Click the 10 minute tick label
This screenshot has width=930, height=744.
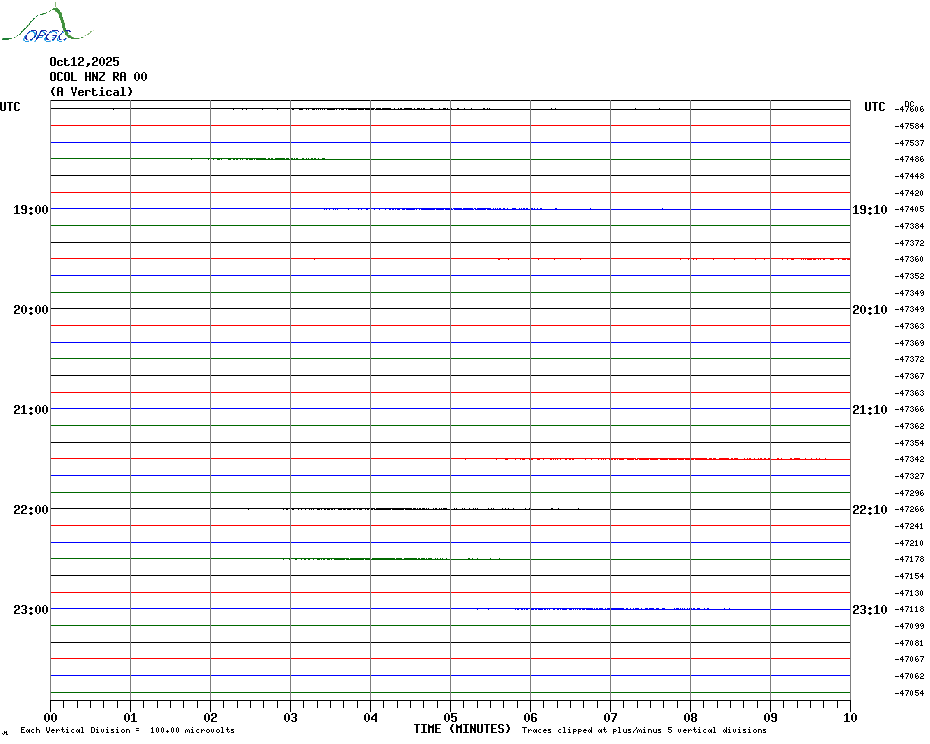click(849, 717)
